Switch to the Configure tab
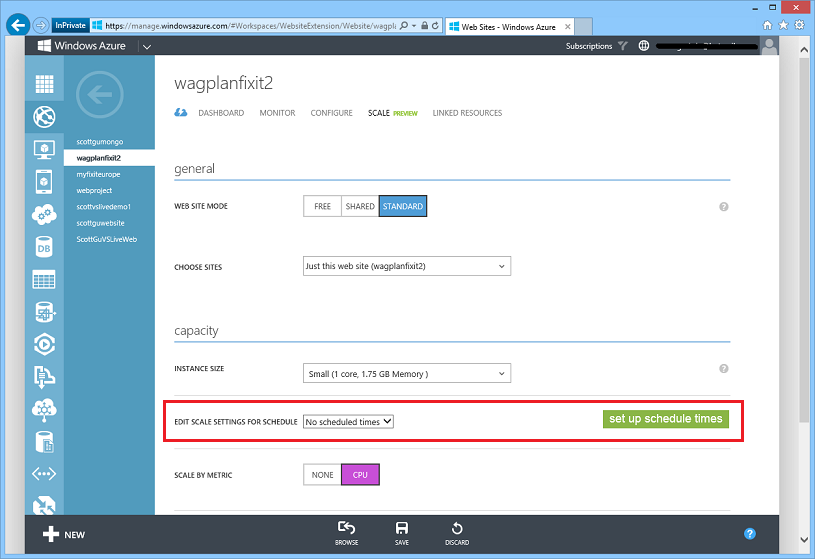 coord(332,113)
